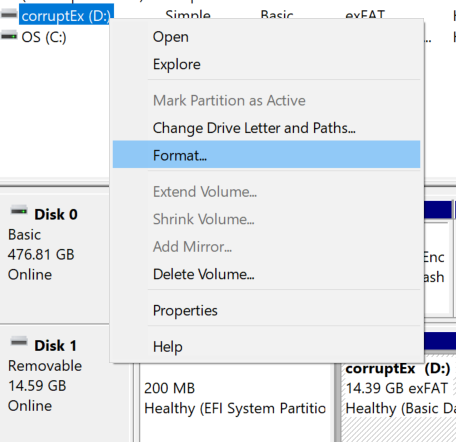Click the 476.81 GB size text

pos(41,255)
